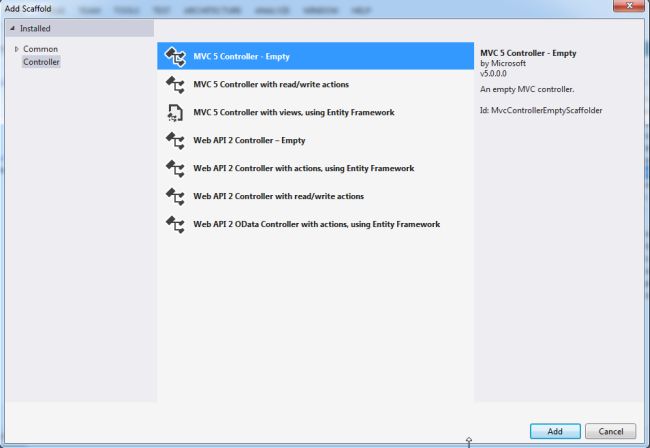Select Web API 2 Controller with read/write actions

279,196
